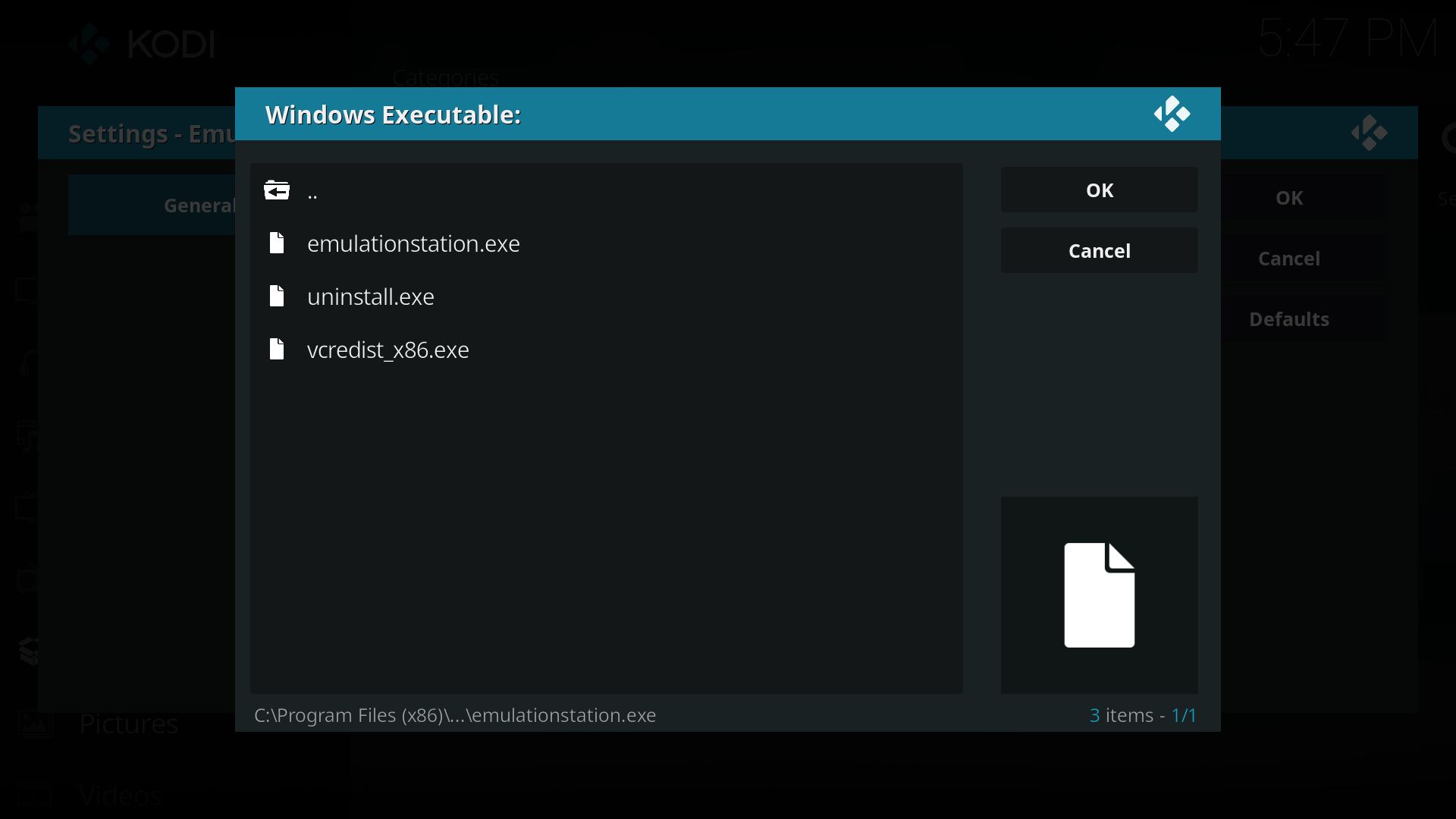Click uninstall.exe file icon
Screen dimensions: 1456x819
(277, 297)
